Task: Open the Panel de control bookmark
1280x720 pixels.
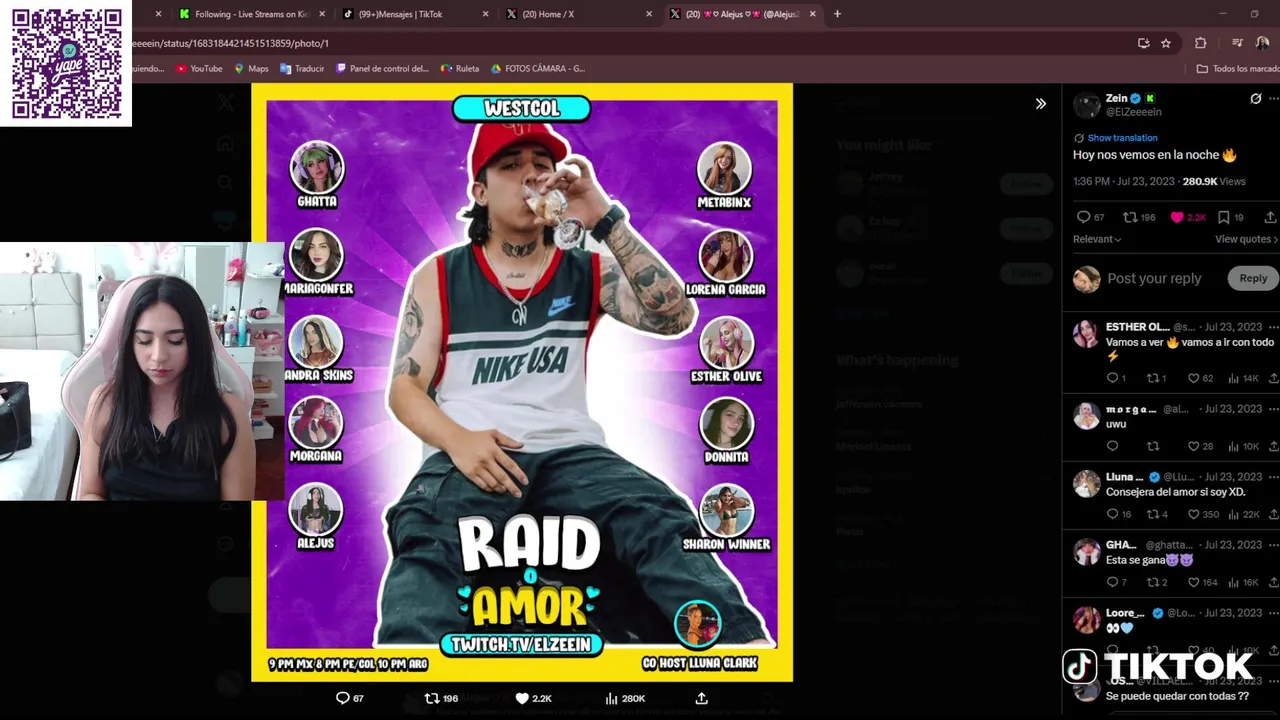Action: pyautogui.click(x=382, y=69)
